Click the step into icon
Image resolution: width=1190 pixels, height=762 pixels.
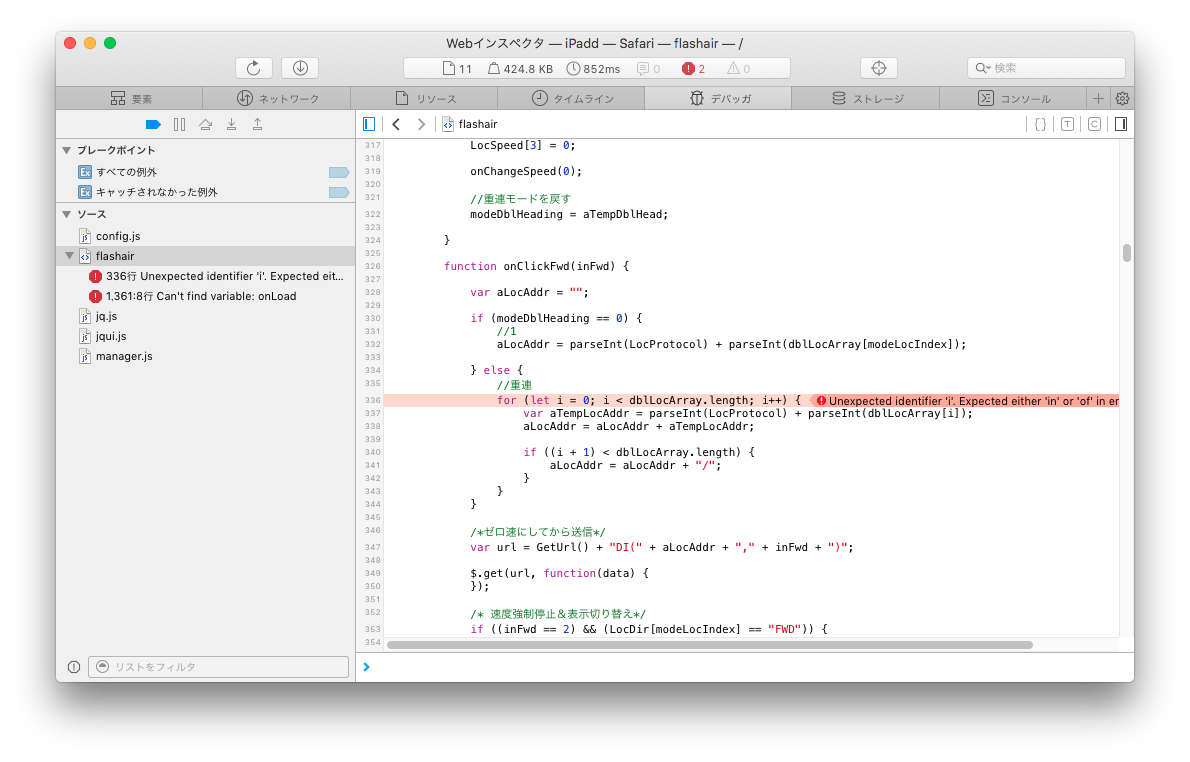pos(231,124)
